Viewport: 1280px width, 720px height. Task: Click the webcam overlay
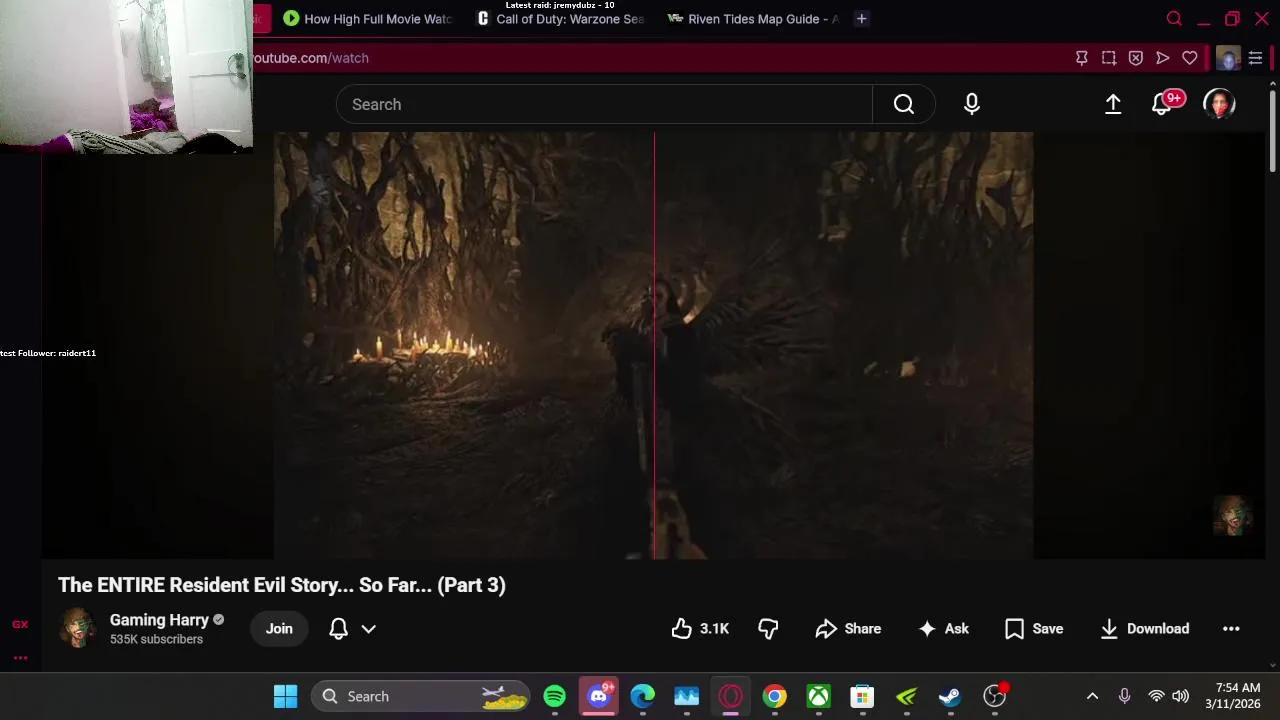[x=126, y=77]
